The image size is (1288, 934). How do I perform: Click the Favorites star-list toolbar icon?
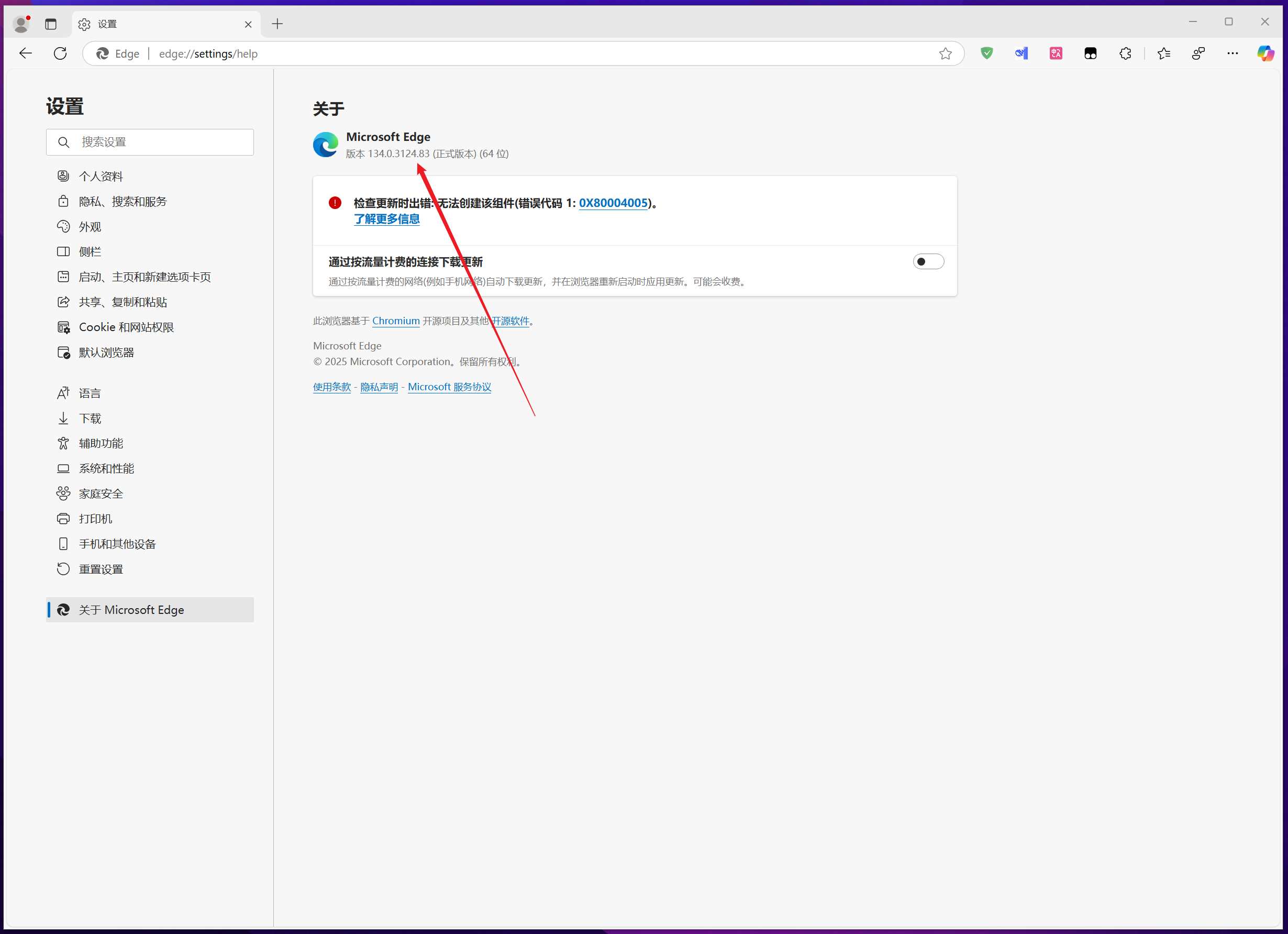[x=1163, y=53]
